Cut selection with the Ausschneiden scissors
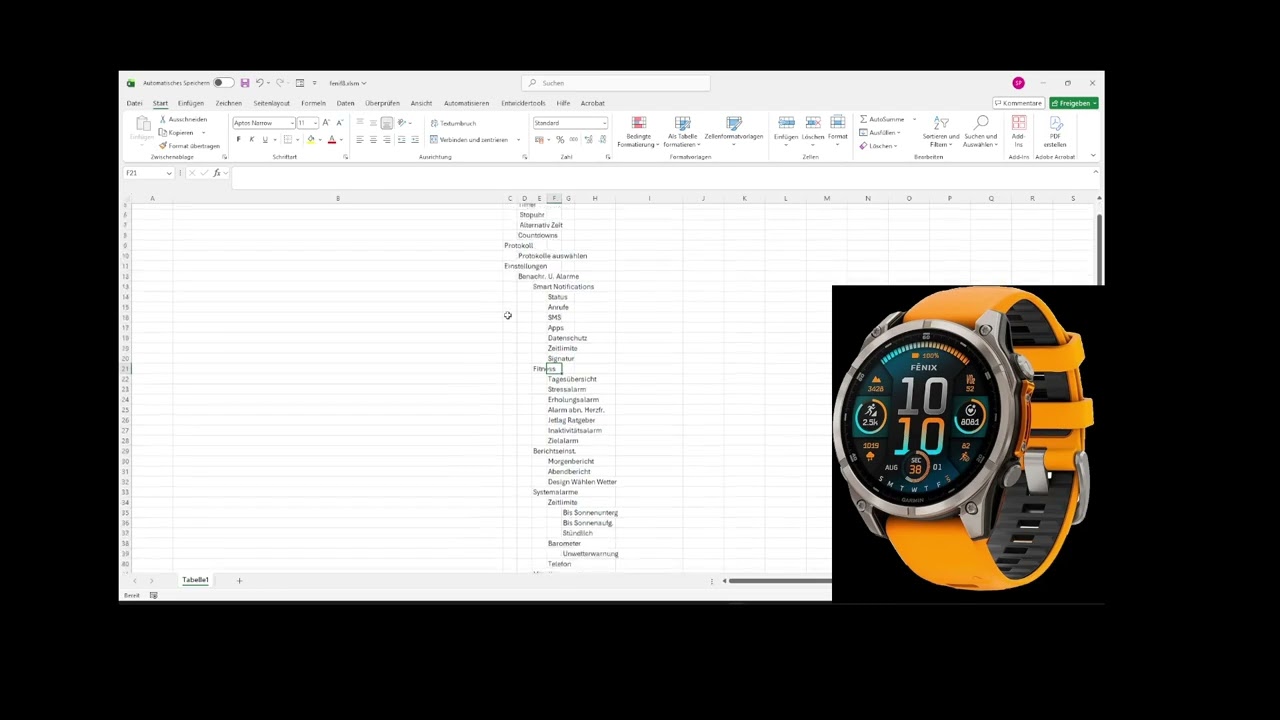The width and height of the screenshot is (1280, 720). coord(183,119)
